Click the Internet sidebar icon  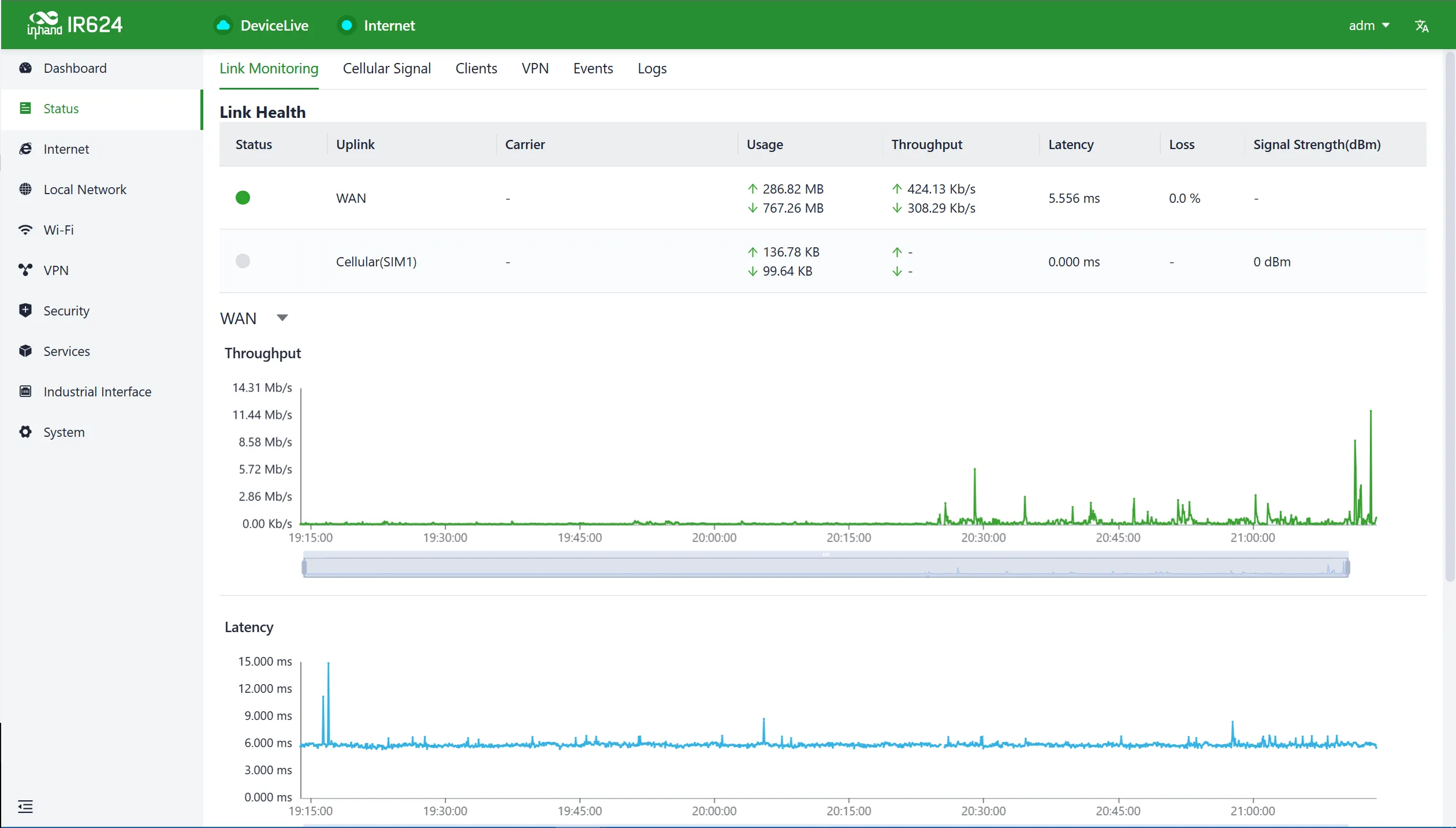[x=25, y=149]
